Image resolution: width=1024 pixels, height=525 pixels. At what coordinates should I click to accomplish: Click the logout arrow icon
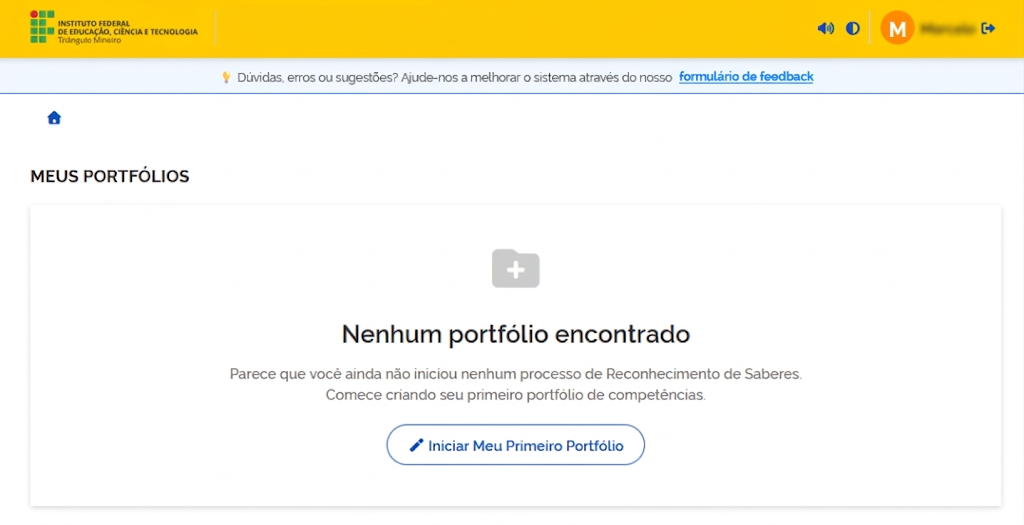coord(989,28)
